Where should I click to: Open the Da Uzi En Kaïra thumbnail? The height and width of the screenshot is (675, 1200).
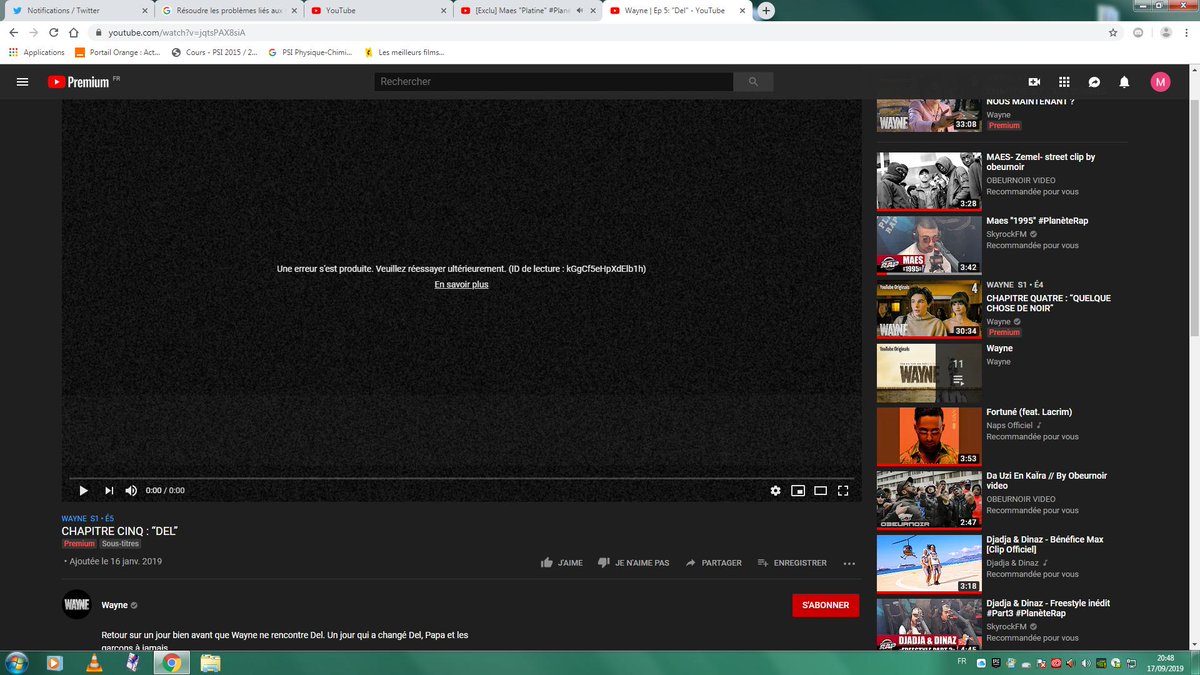tap(929, 500)
